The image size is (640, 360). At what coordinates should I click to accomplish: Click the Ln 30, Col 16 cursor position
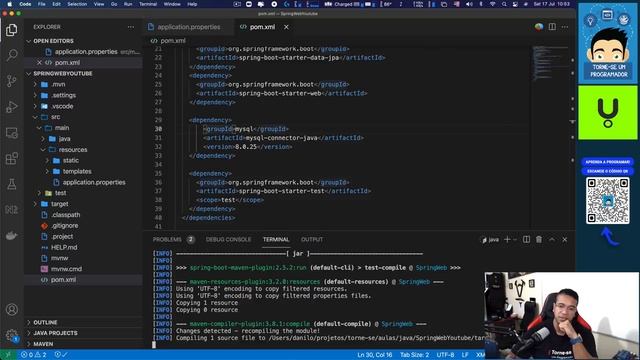point(374,355)
